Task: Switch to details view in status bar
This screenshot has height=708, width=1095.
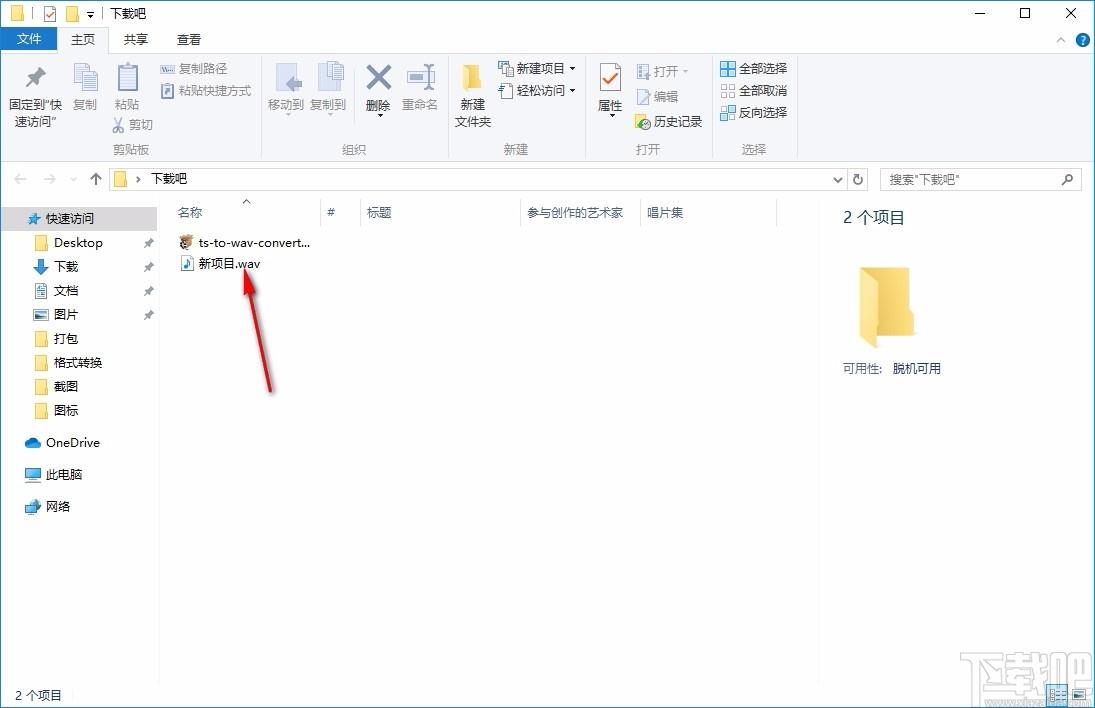Action: click(1058, 695)
